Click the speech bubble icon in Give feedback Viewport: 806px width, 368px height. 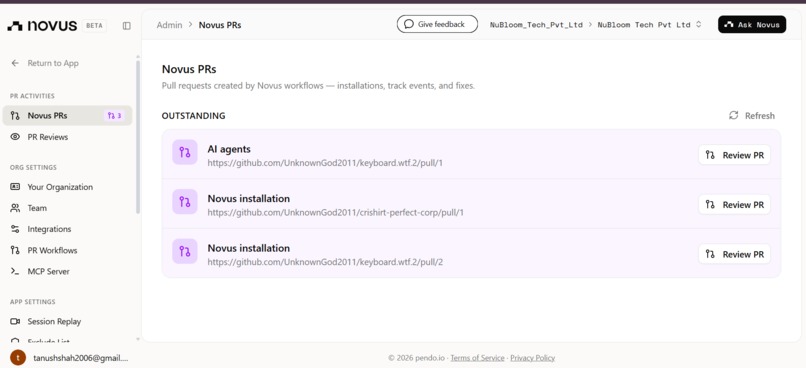click(409, 24)
